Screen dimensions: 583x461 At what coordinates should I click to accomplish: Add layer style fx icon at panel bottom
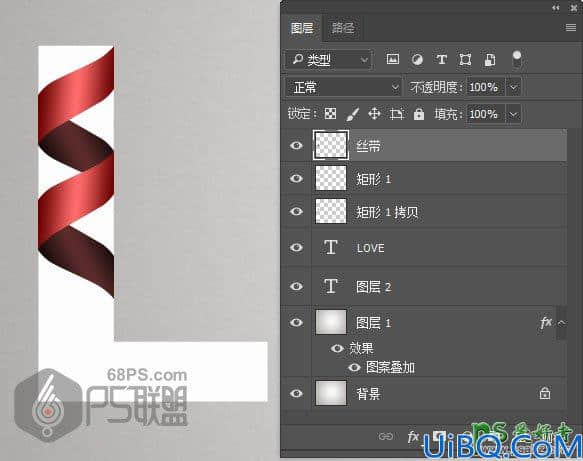413,436
